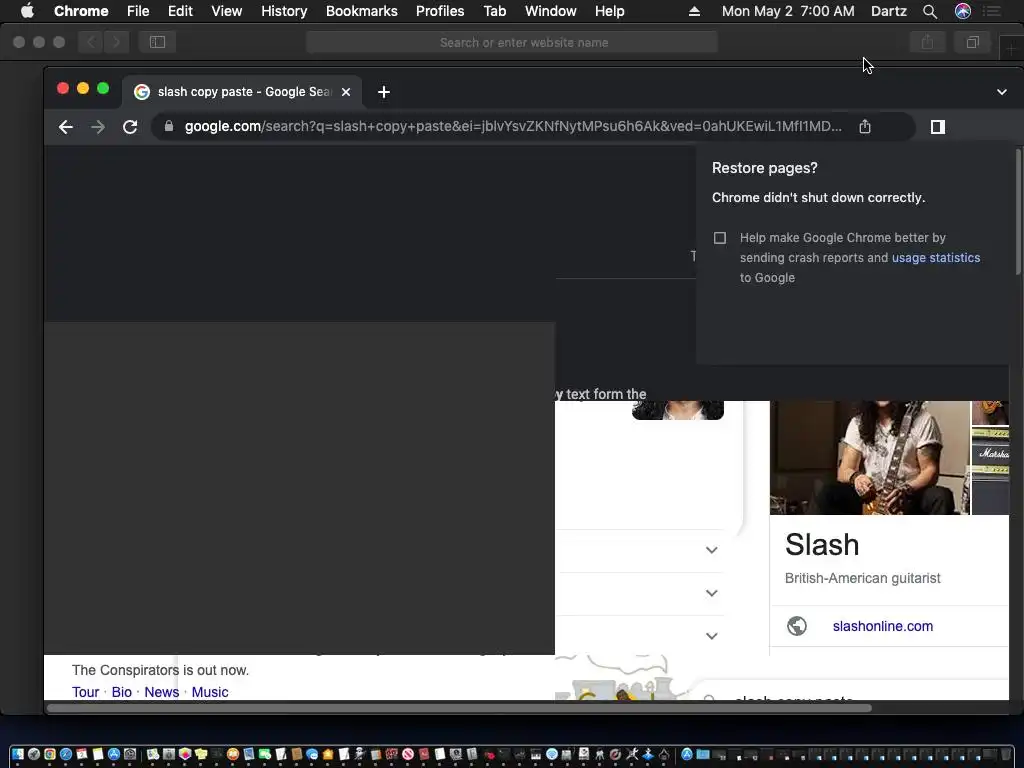Activate Siri from the menu bar
This screenshot has width=1024, height=768.
pyautogui.click(x=963, y=11)
